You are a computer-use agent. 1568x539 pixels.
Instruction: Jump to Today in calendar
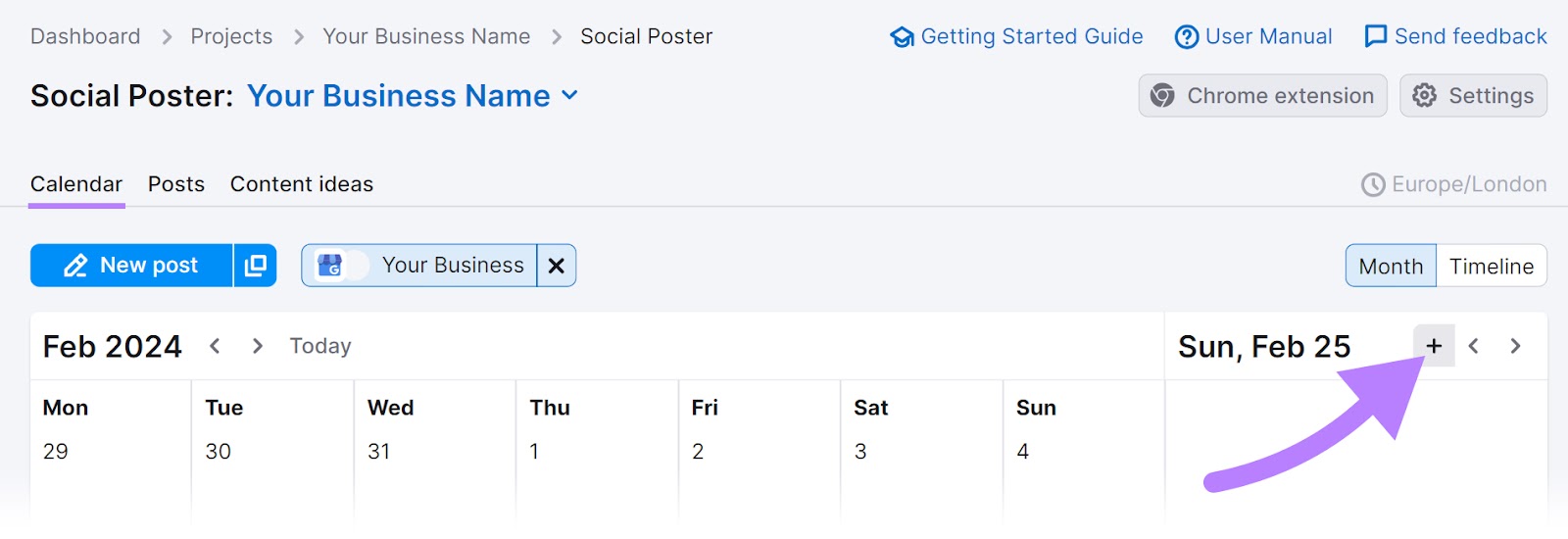click(320, 346)
